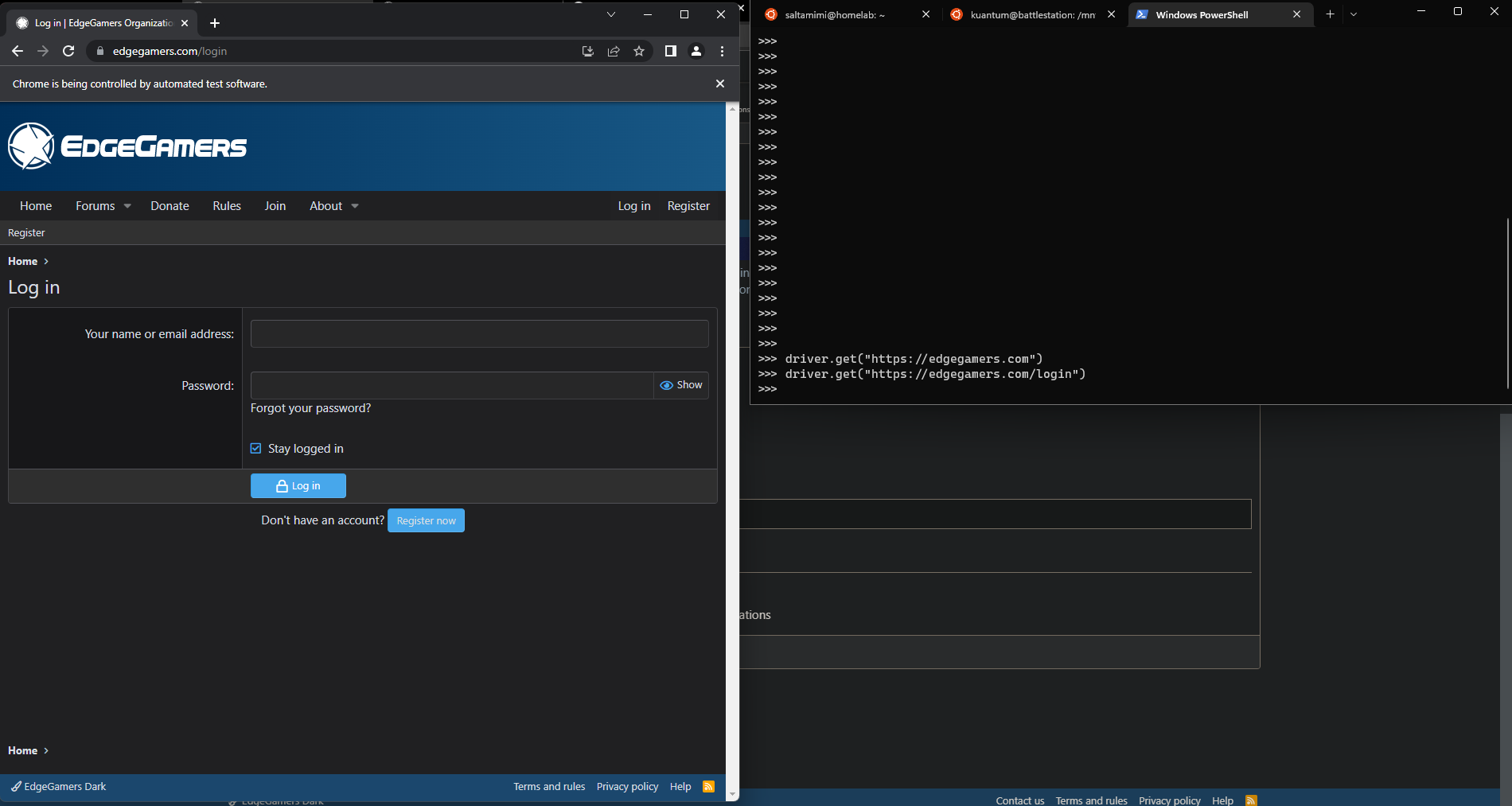Open the Join page
This screenshot has height=806, width=1512.
275,206
